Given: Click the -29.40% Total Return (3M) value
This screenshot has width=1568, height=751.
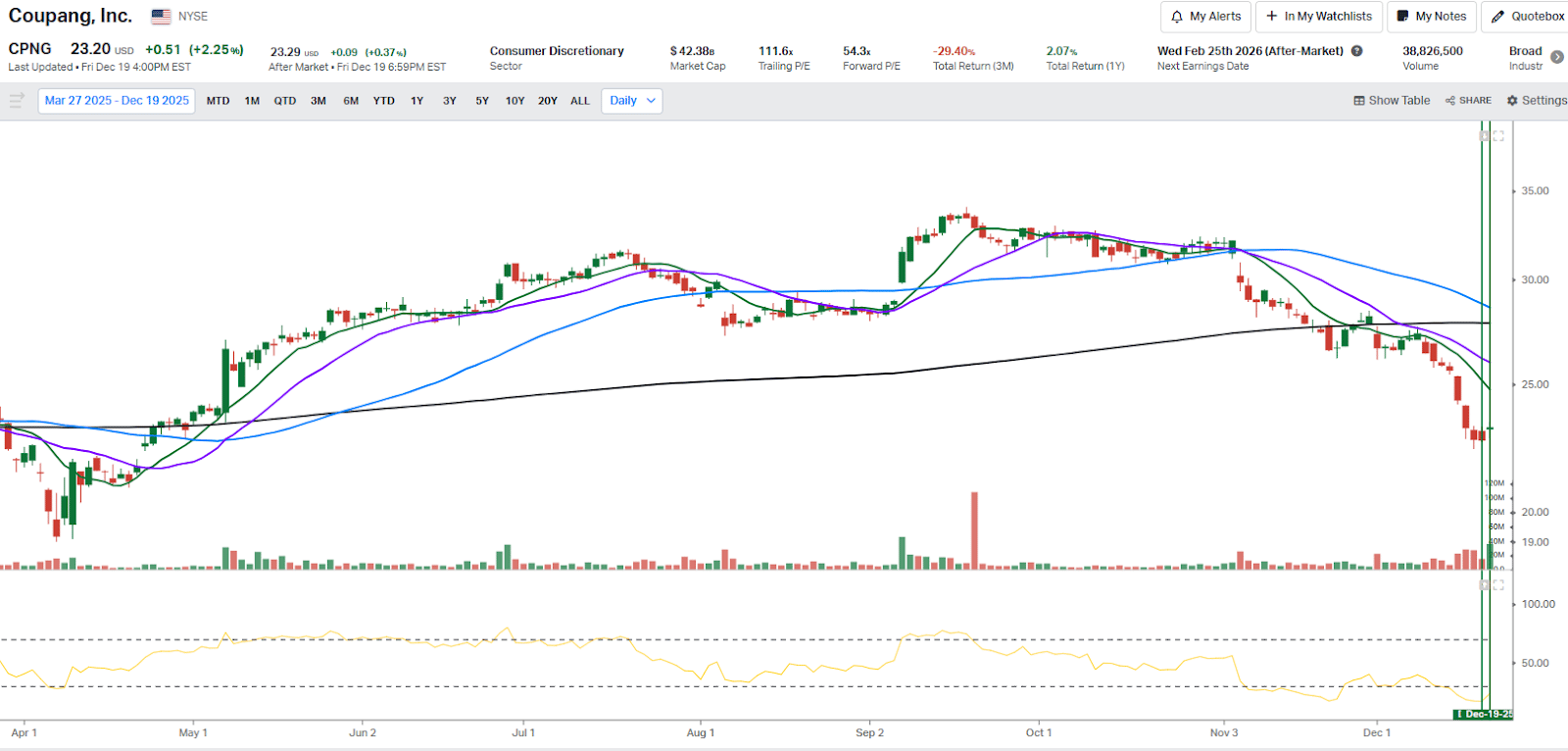Looking at the screenshot, I should [954, 51].
